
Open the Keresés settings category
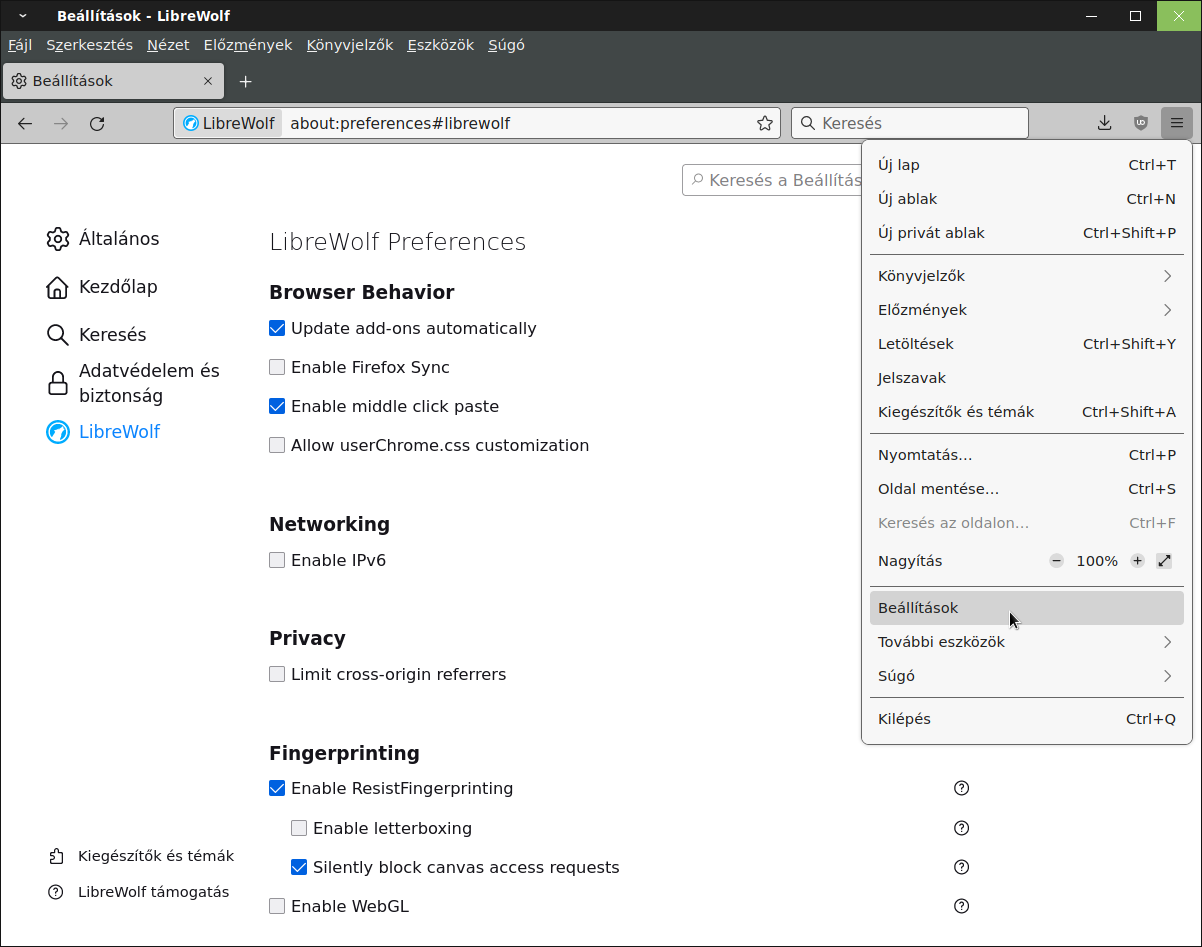97,335
